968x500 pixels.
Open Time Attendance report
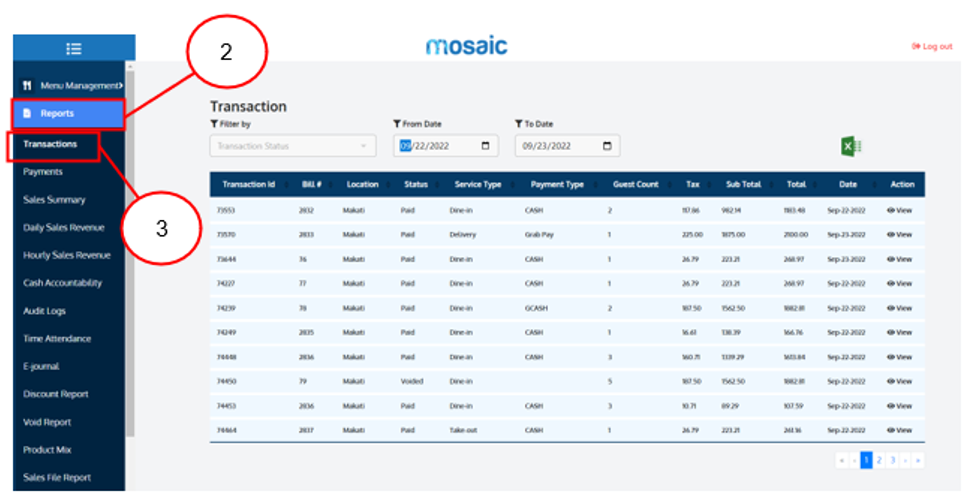pyautogui.click(x=57, y=338)
